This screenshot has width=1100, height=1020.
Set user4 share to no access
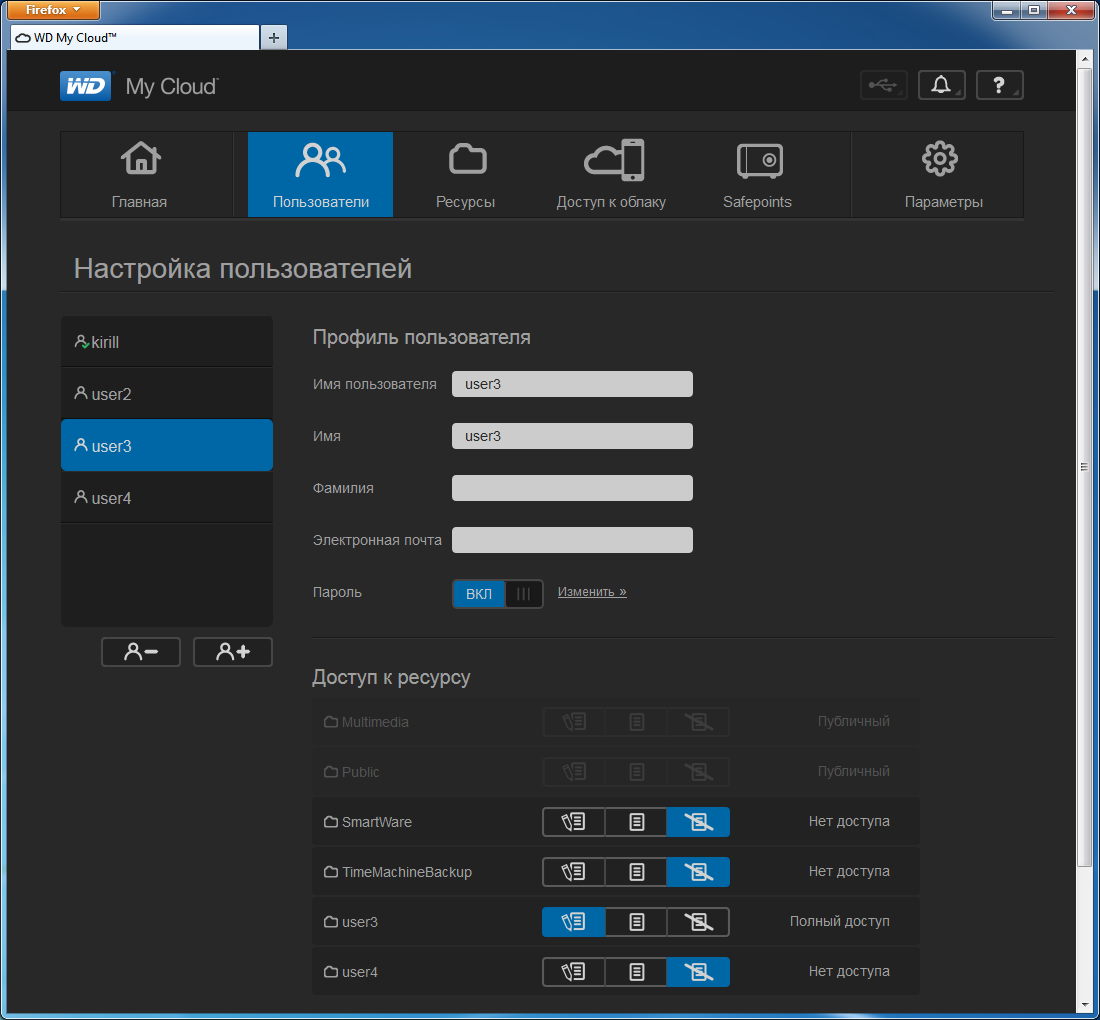click(x=698, y=972)
